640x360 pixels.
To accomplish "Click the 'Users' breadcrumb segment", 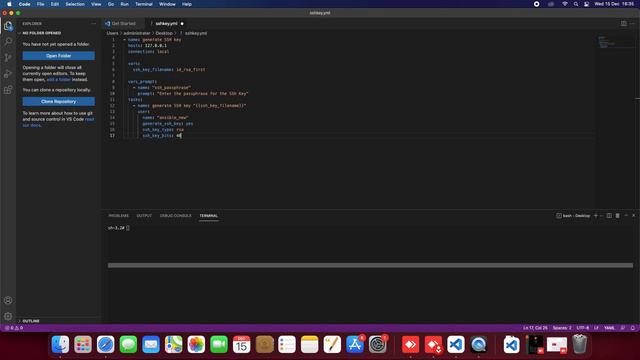I will pos(112,33).
